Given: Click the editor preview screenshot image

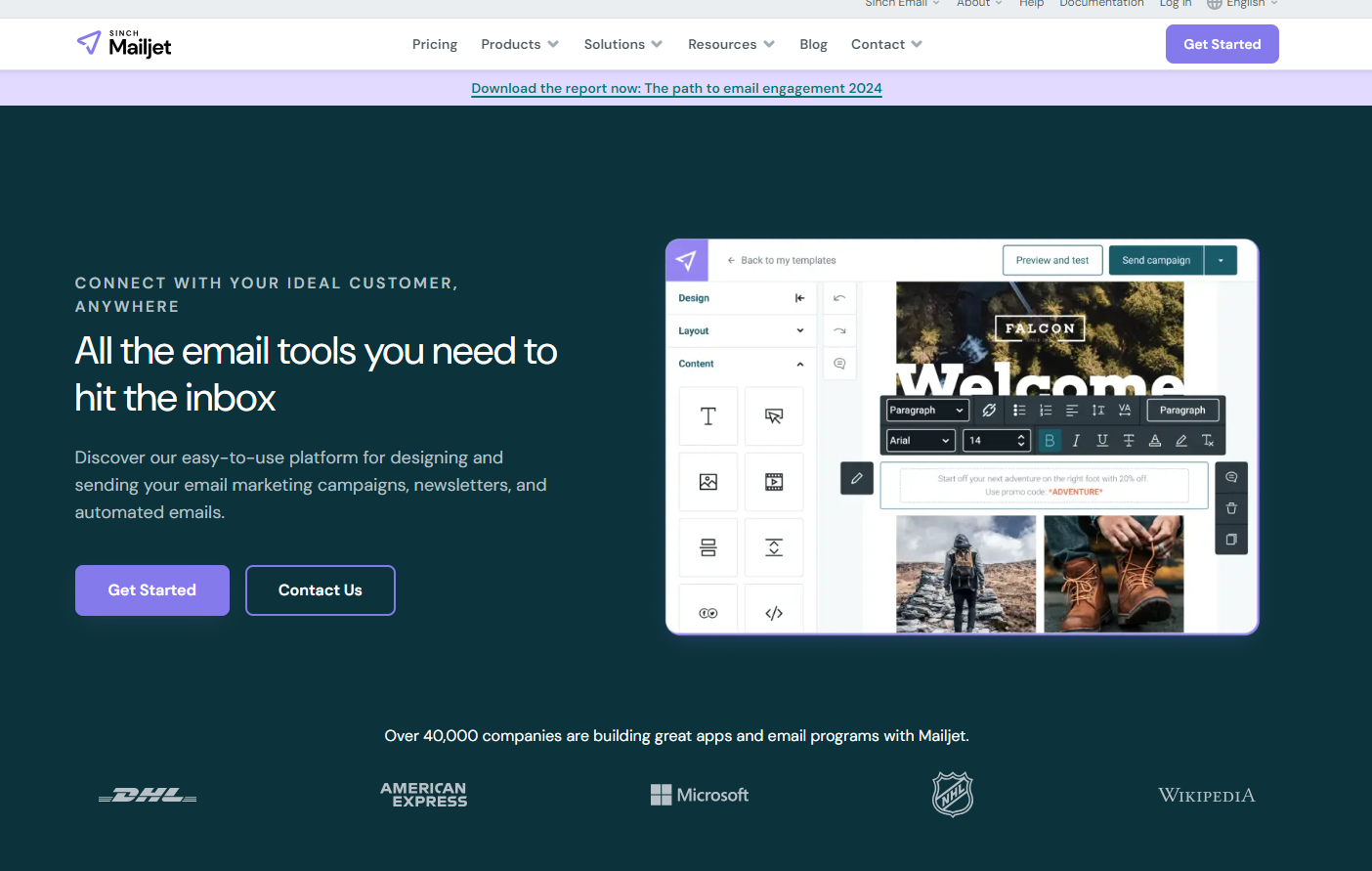Looking at the screenshot, I should click(962, 437).
